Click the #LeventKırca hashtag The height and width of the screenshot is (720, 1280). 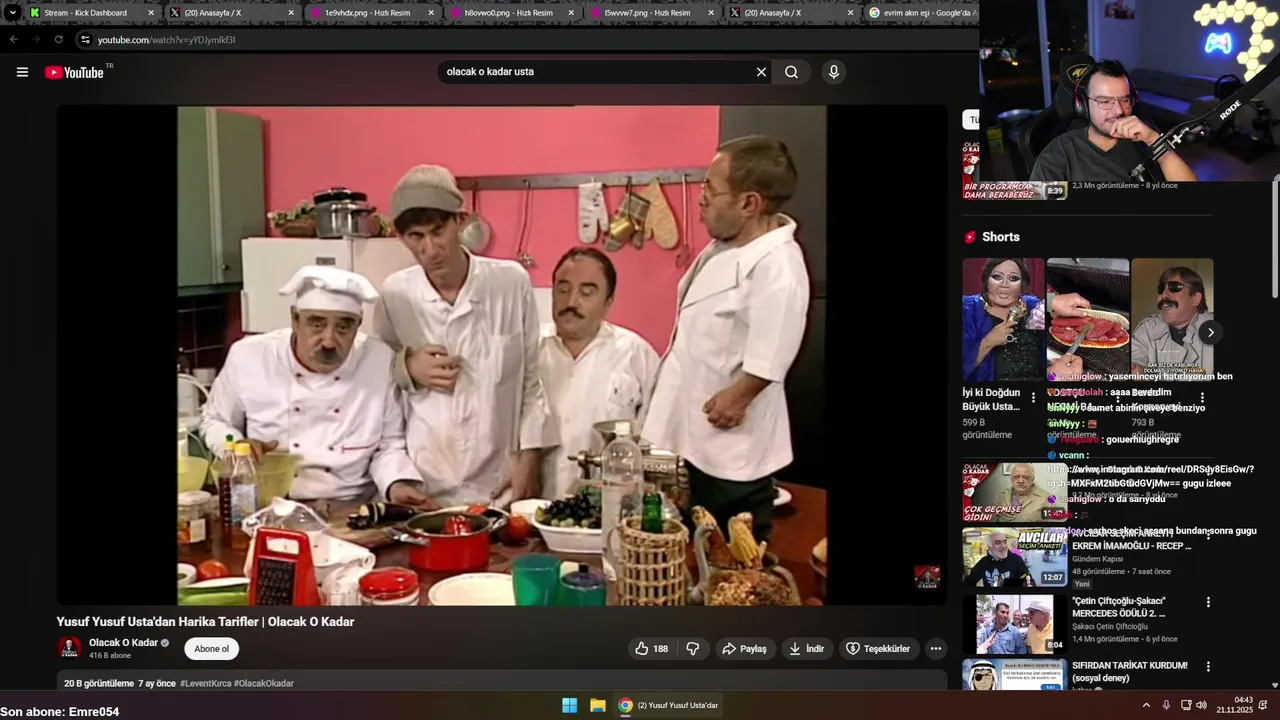pos(206,684)
